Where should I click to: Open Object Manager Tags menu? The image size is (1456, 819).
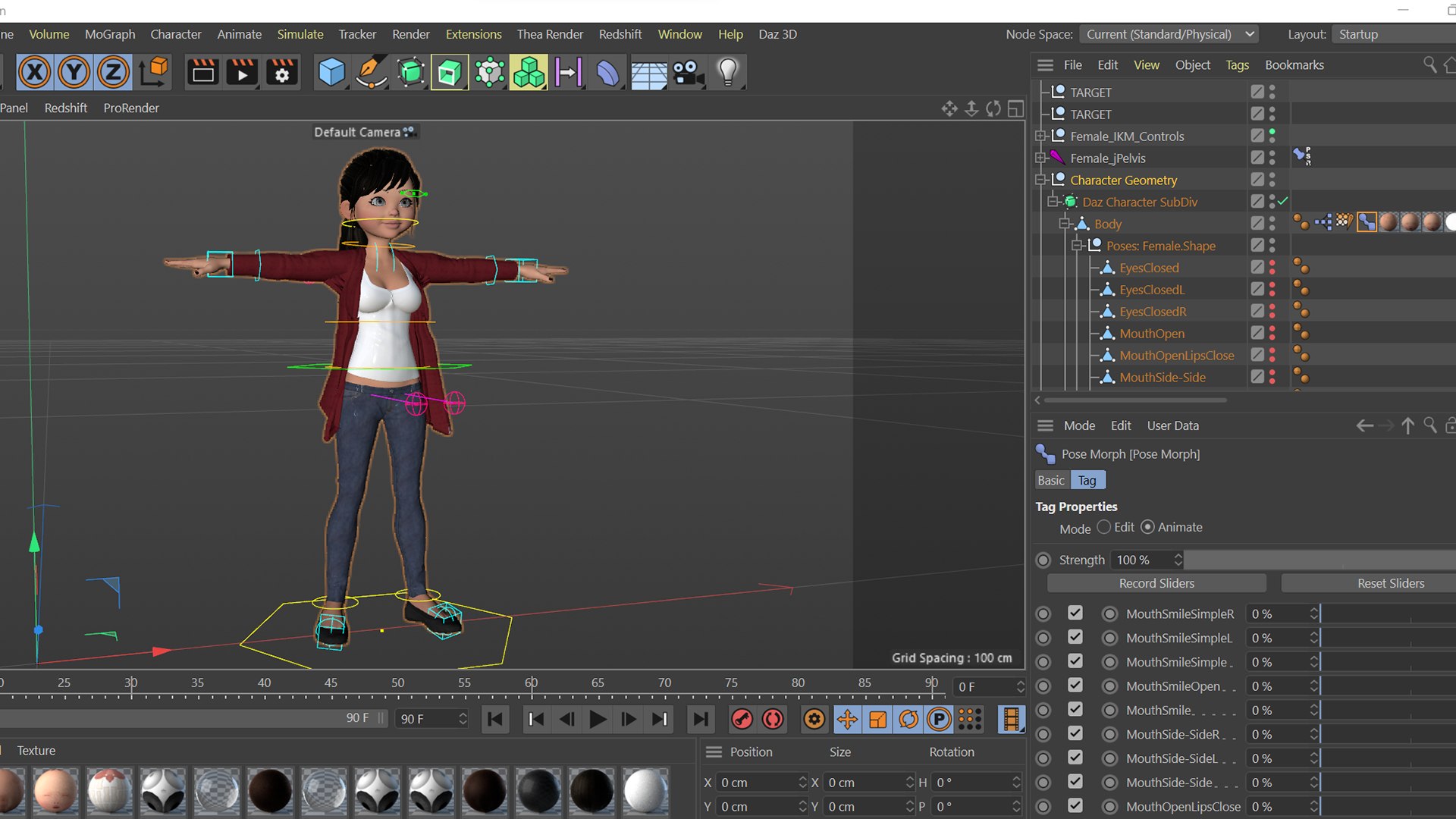click(1237, 65)
